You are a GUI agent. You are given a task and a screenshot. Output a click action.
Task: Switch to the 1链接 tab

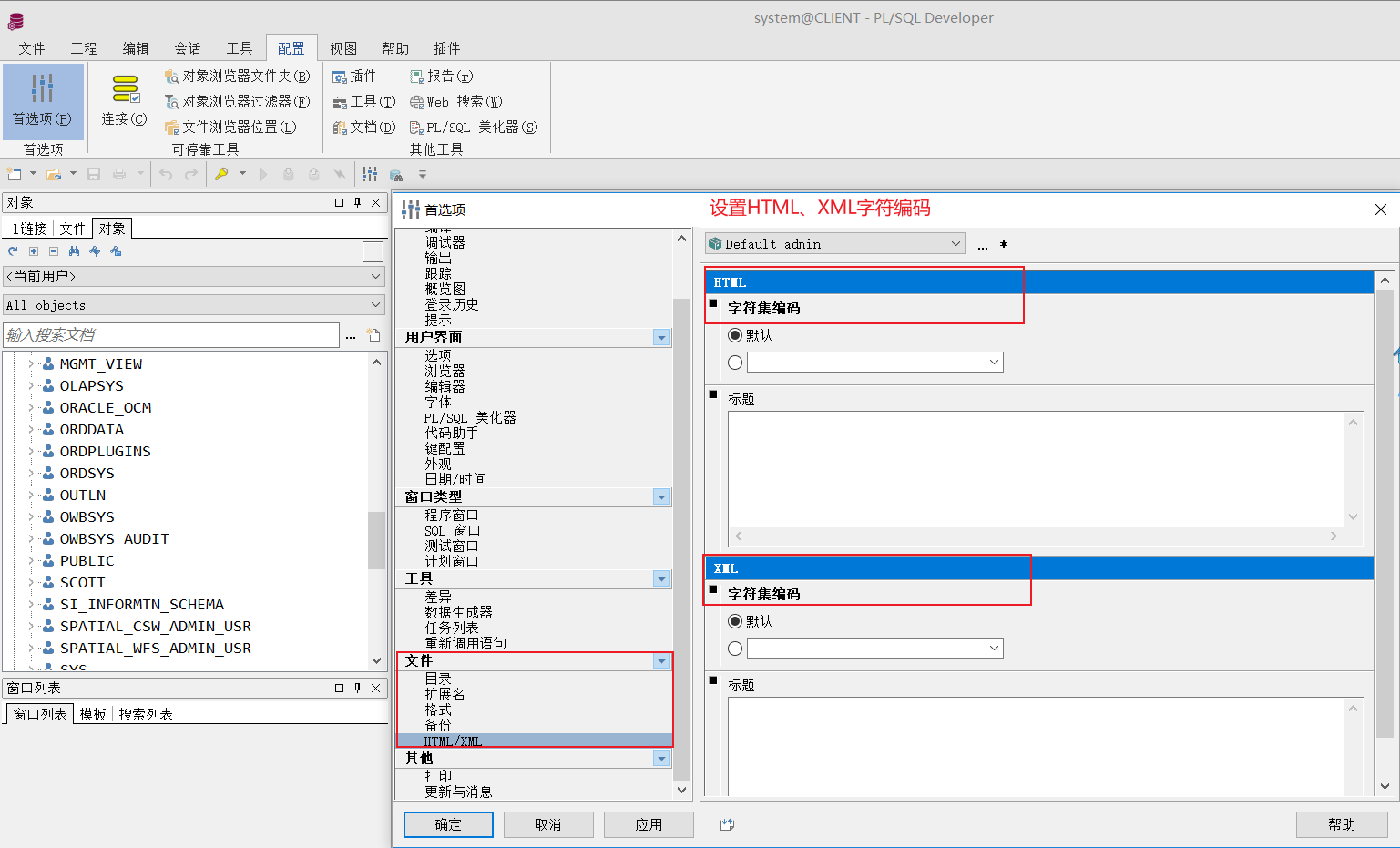click(x=30, y=229)
